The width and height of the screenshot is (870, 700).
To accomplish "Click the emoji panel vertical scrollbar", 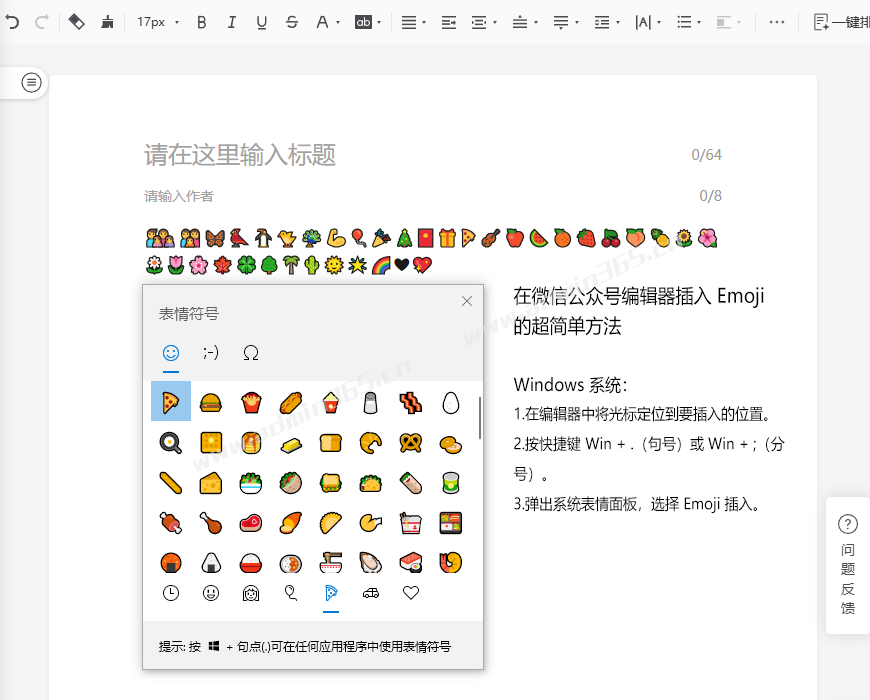I will [x=480, y=418].
